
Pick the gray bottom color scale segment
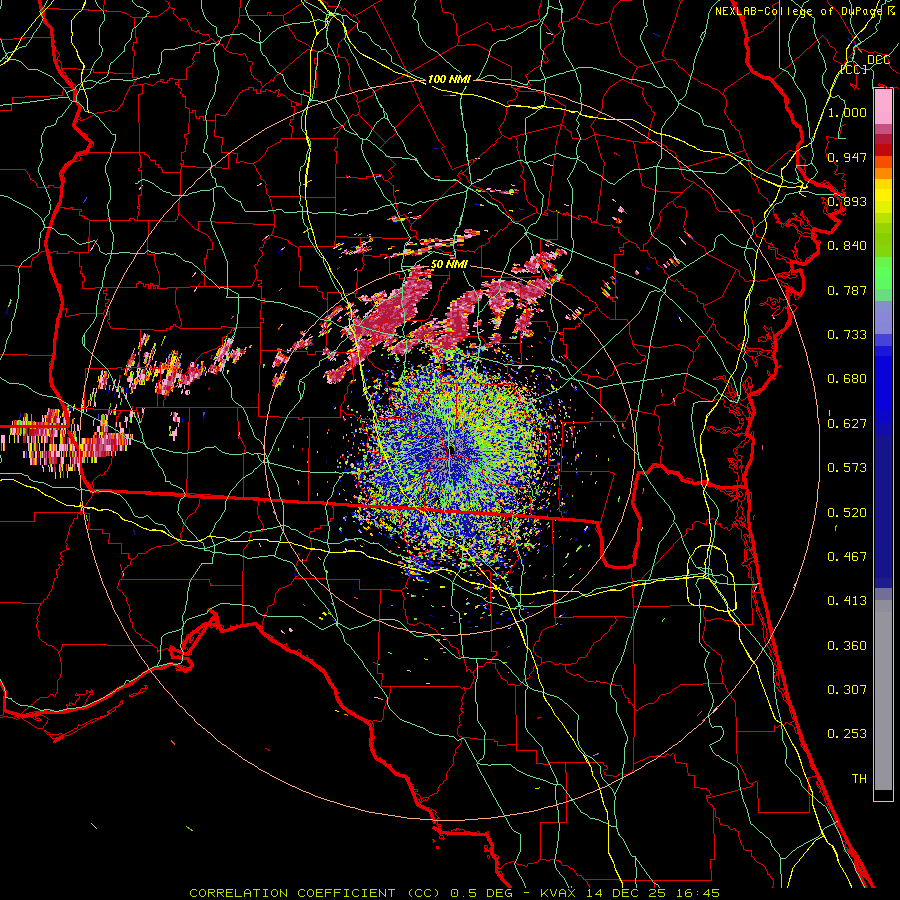click(883, 695)
